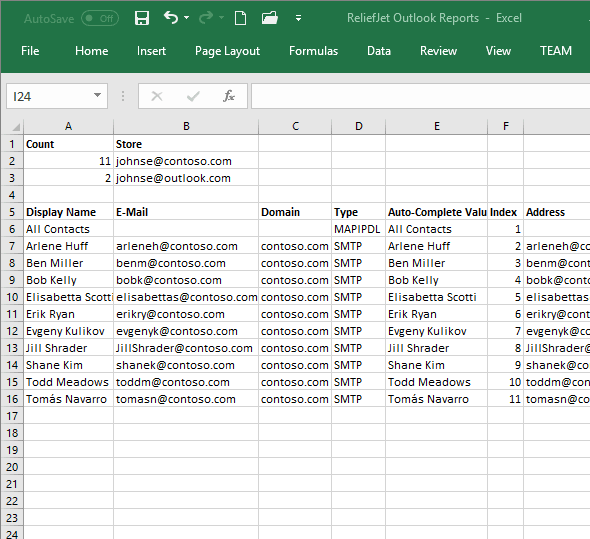Click the Auto-Complete Value header cell

click(x=436, y=212)
